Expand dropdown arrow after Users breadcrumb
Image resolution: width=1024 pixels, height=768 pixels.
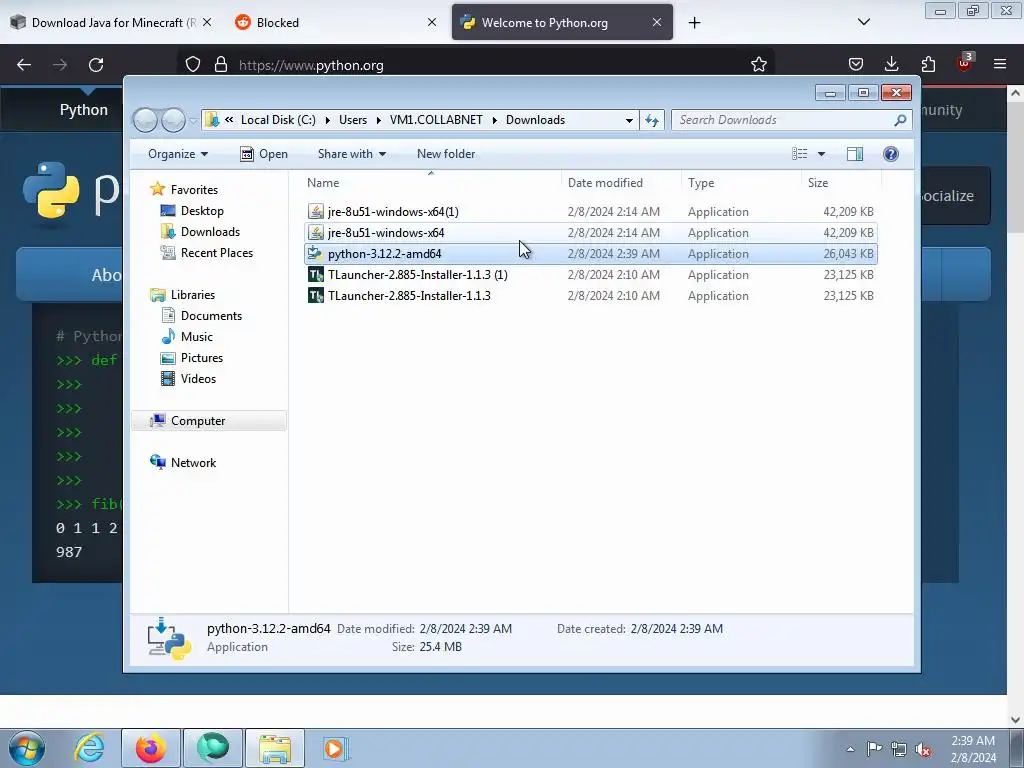pyautogui.click(x=379, y=120)
